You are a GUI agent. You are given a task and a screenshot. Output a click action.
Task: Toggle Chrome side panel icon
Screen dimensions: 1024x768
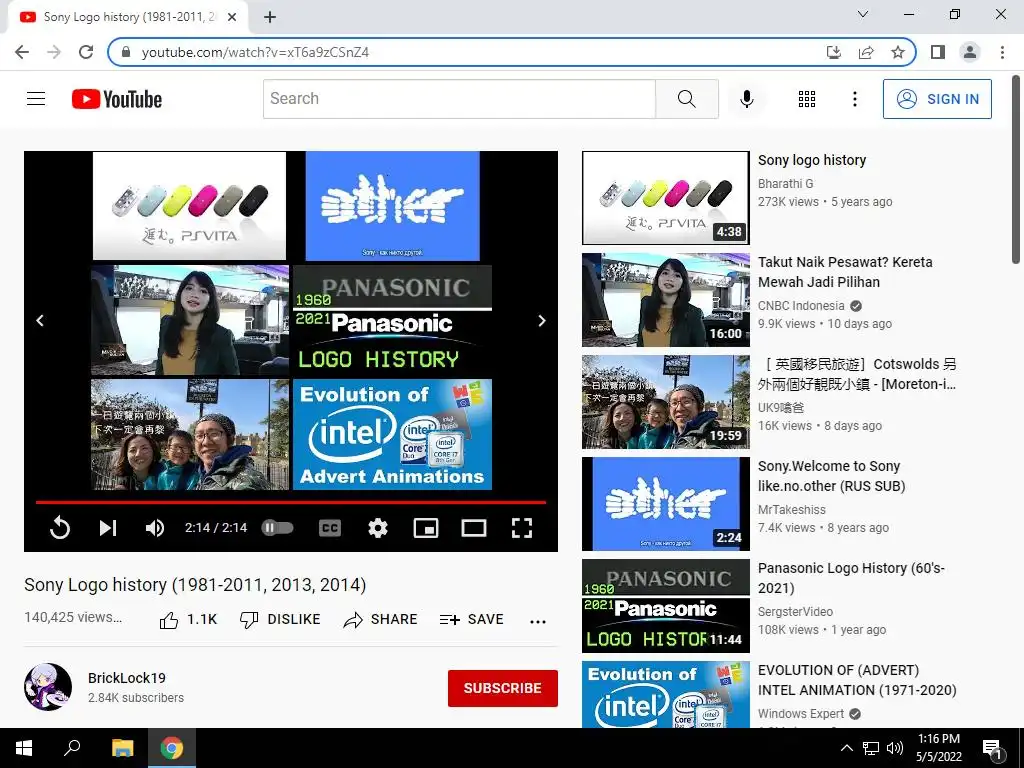coord(938,52)
